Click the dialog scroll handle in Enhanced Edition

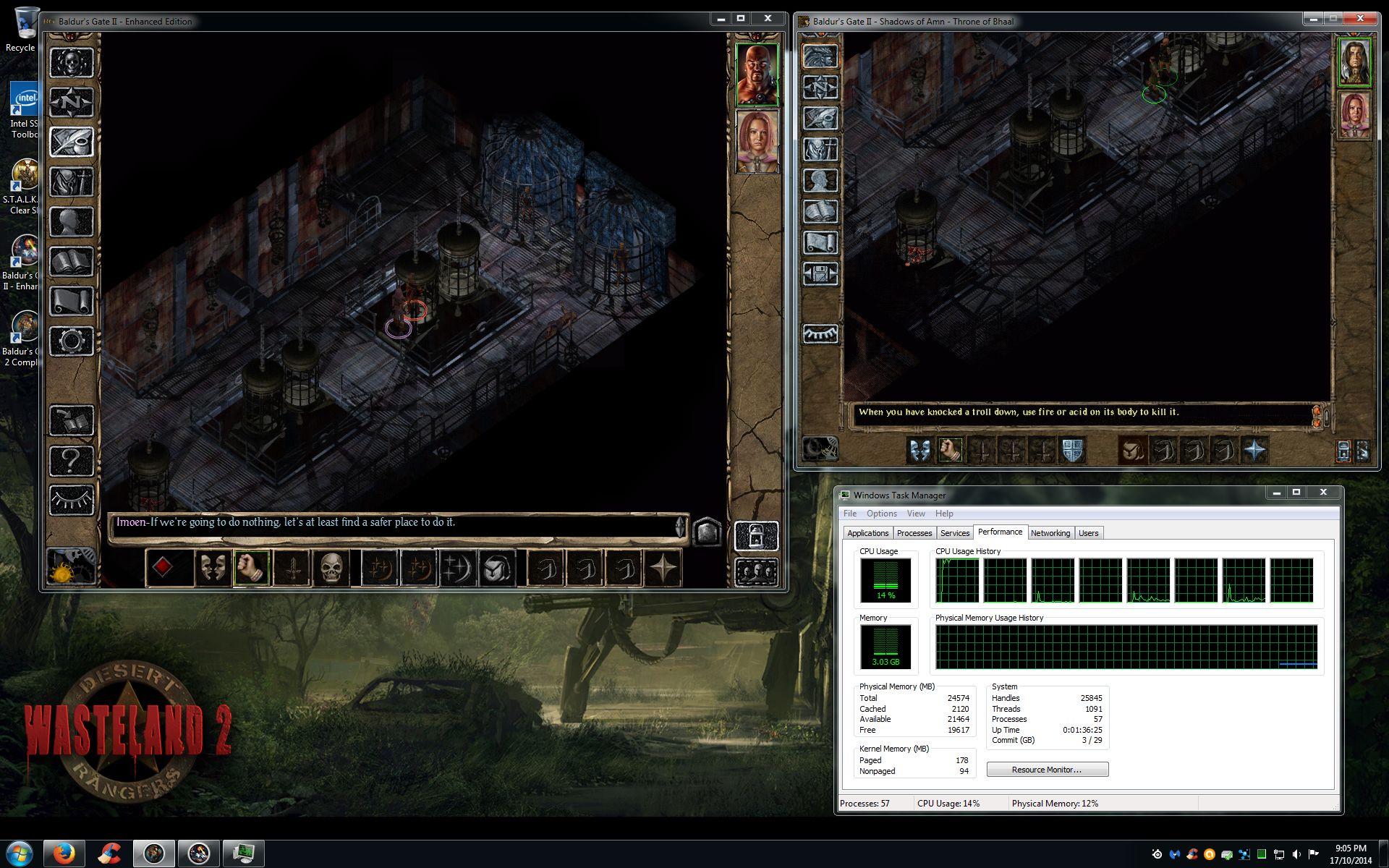(x=680, y=527)
